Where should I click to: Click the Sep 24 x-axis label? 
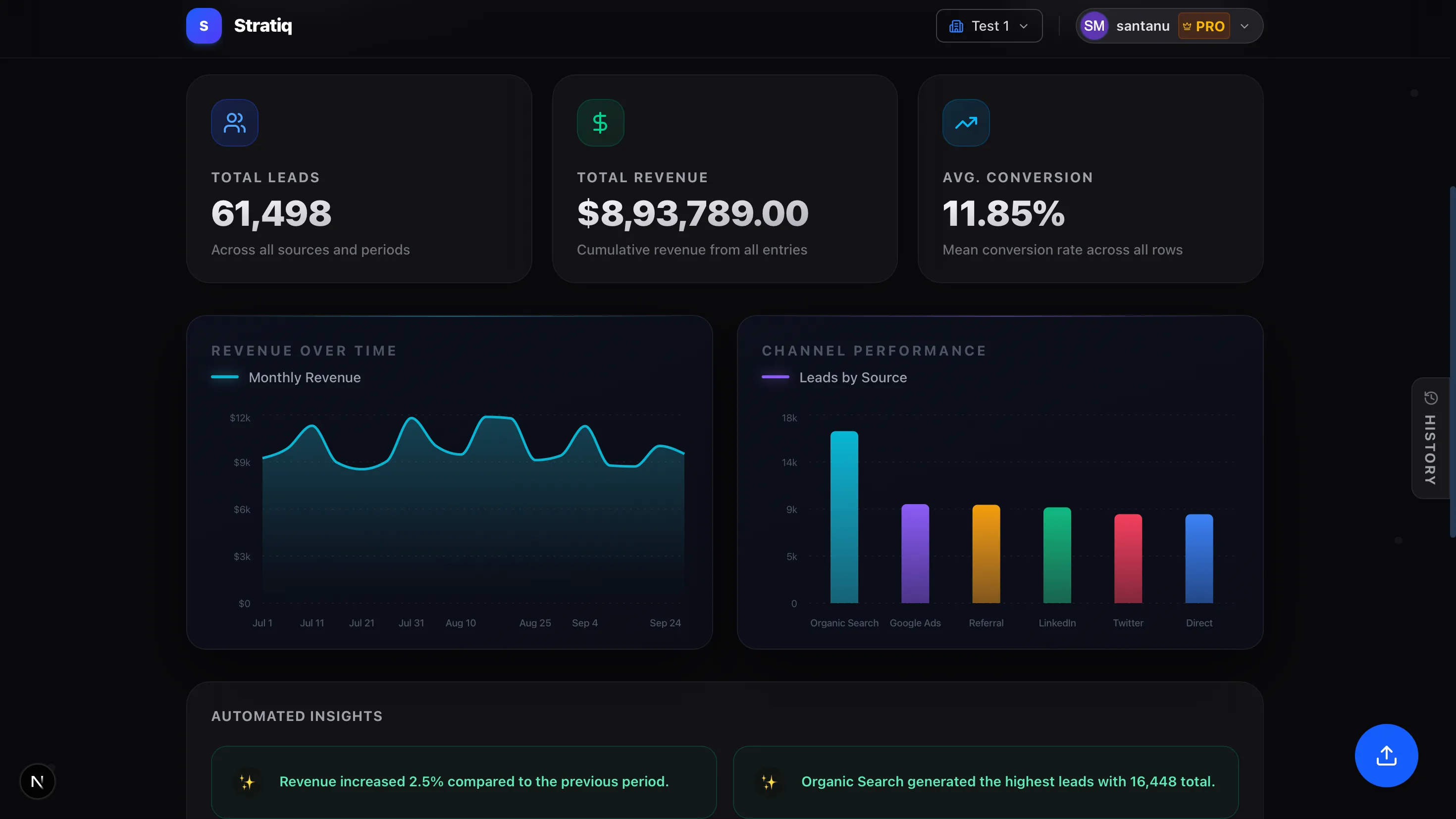[x=665, y=623]
